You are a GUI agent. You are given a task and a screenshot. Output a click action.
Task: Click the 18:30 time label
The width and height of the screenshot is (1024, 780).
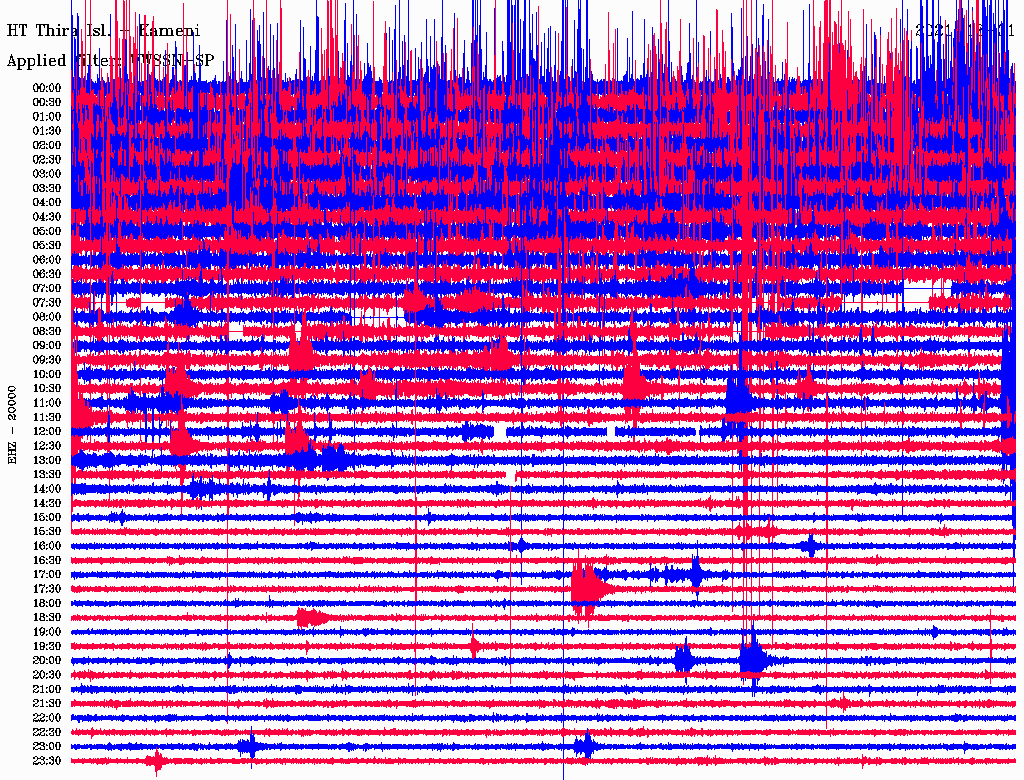pos(47,618)
